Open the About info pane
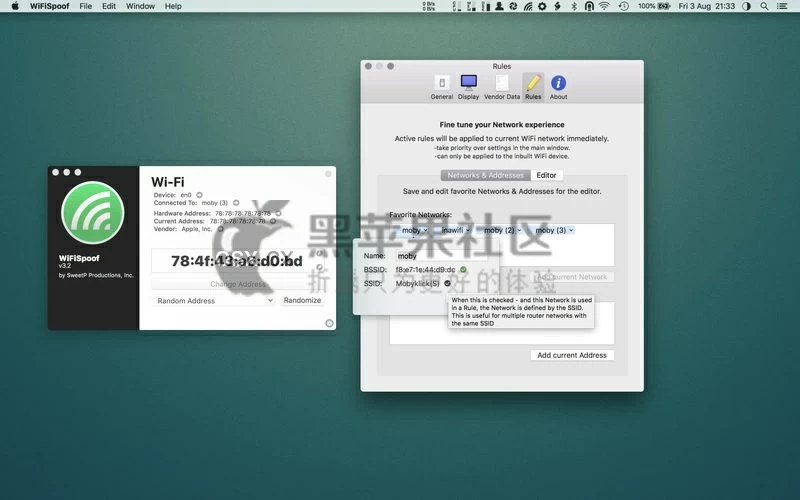 (559, 87)
